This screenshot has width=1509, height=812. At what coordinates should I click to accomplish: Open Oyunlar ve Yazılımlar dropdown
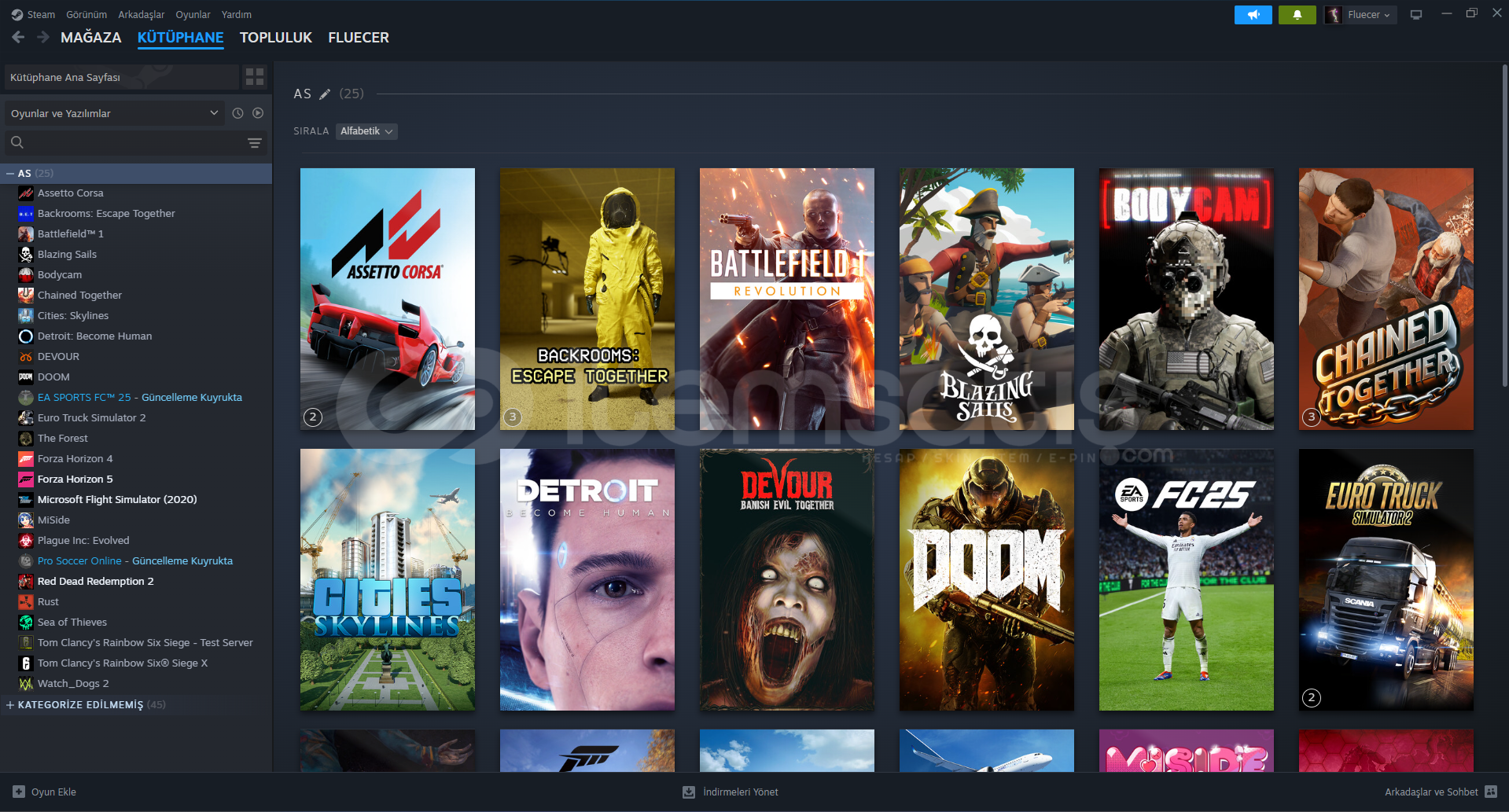point(115,113)
